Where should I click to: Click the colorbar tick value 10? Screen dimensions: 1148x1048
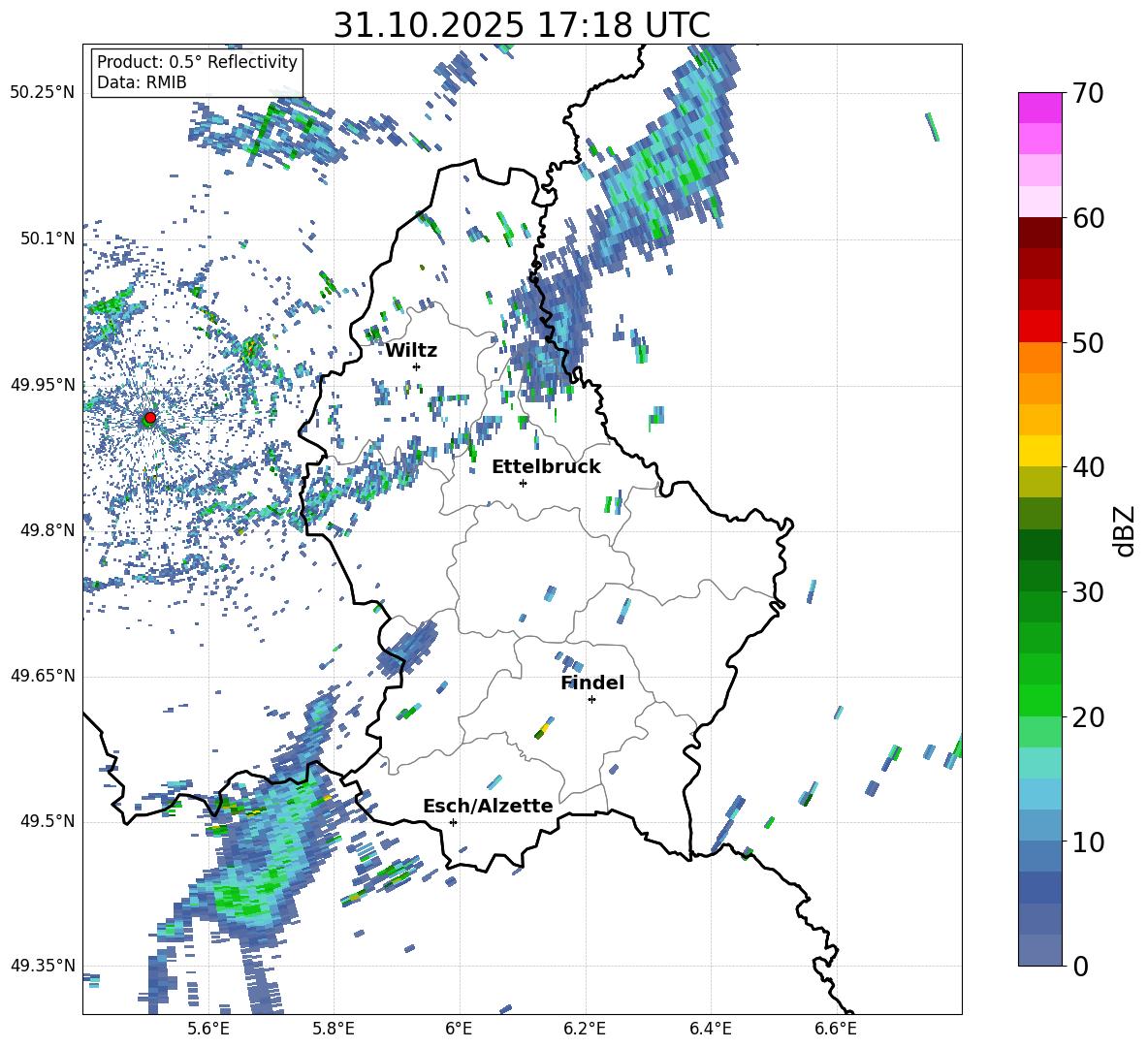click(x=1088, y=842)
